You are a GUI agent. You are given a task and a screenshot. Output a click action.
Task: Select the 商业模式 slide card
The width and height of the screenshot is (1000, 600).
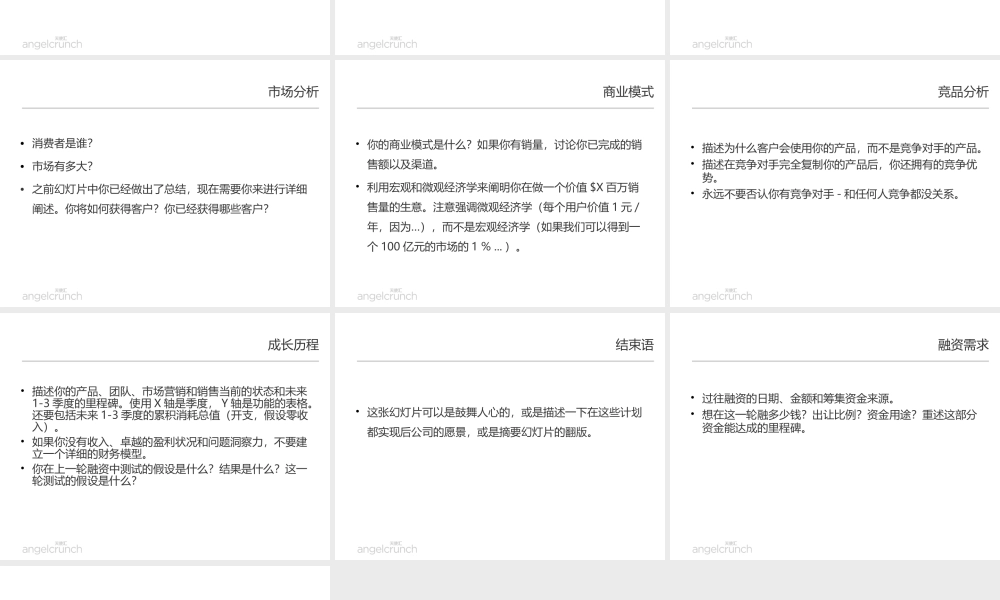500,185
